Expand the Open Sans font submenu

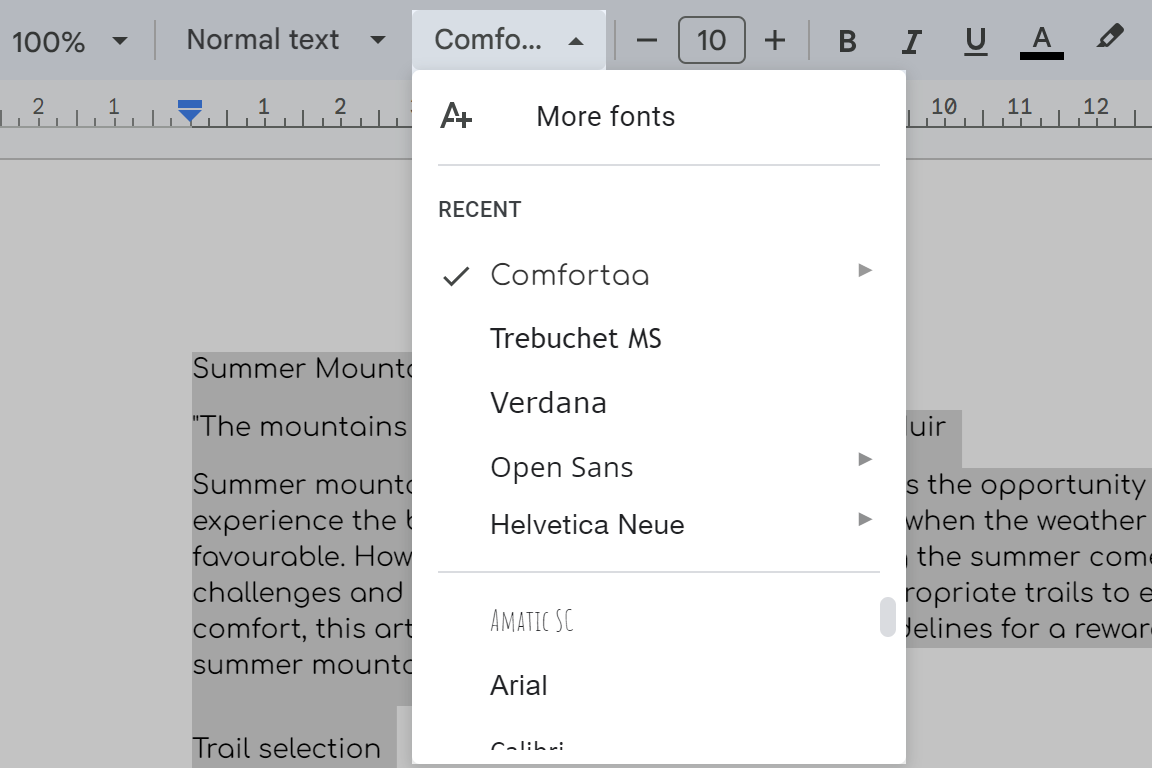click(x=862, y=459)
